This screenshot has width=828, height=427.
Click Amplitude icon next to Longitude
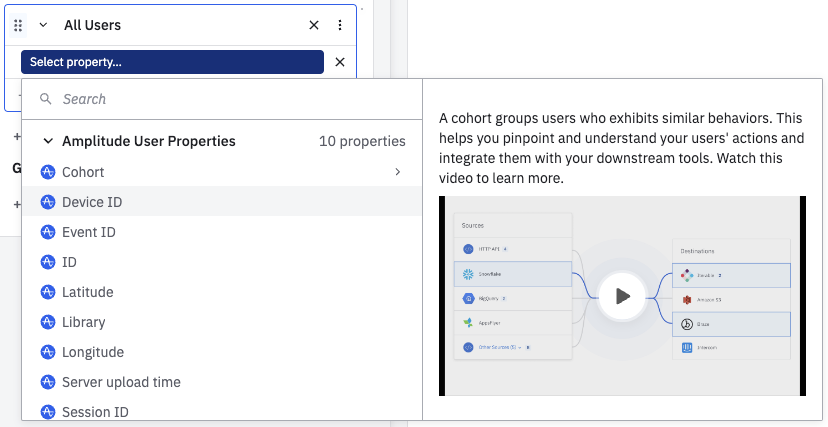click(x=48, y=352)
